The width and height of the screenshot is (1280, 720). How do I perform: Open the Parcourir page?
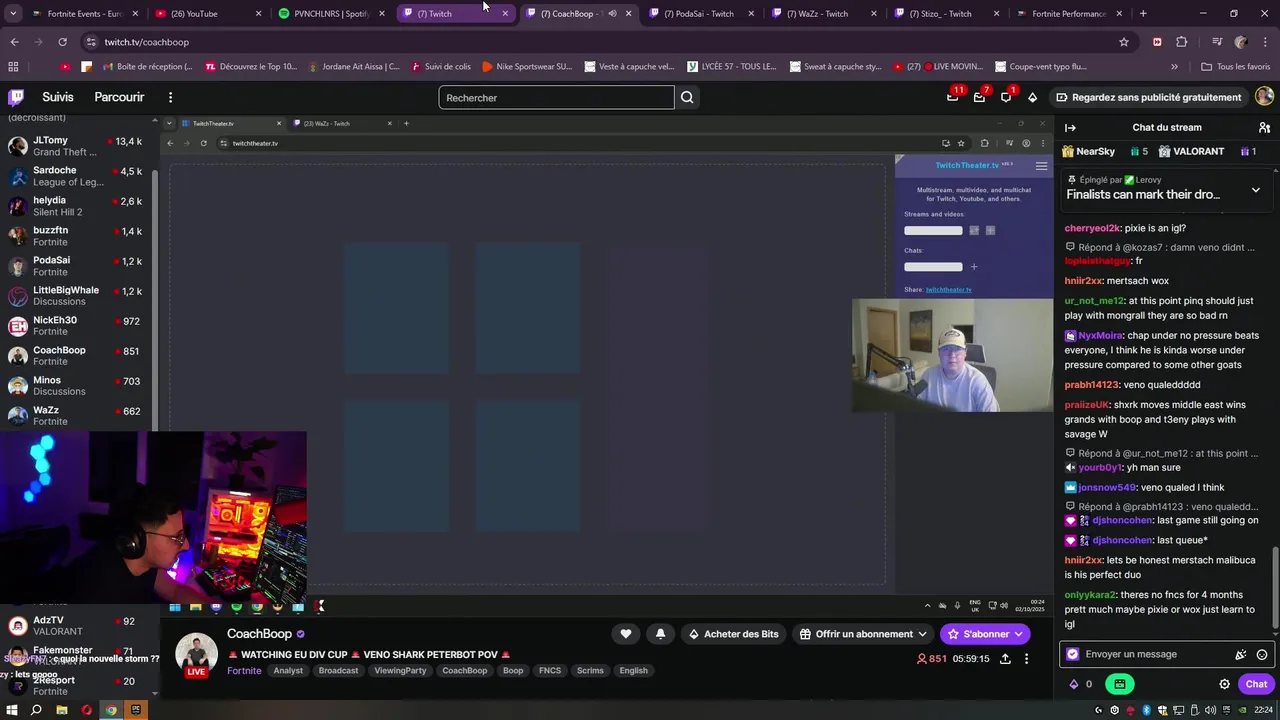pos(119,97)
